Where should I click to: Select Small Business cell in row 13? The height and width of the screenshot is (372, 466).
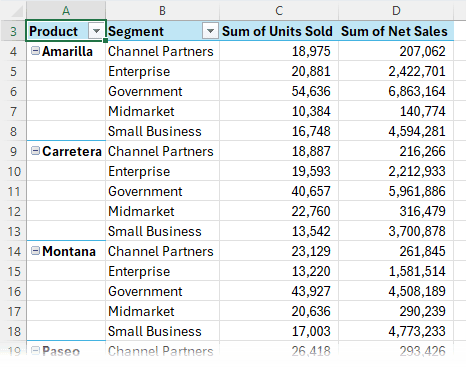[162, 231]
